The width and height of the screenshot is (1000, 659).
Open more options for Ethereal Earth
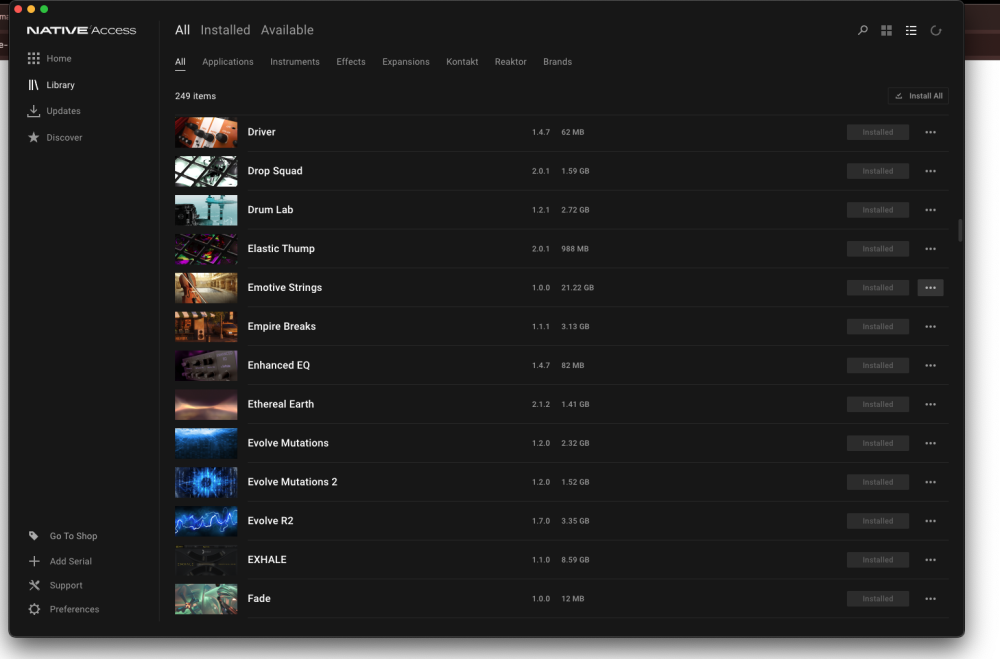pyautogui.click(x=930, y=404)
